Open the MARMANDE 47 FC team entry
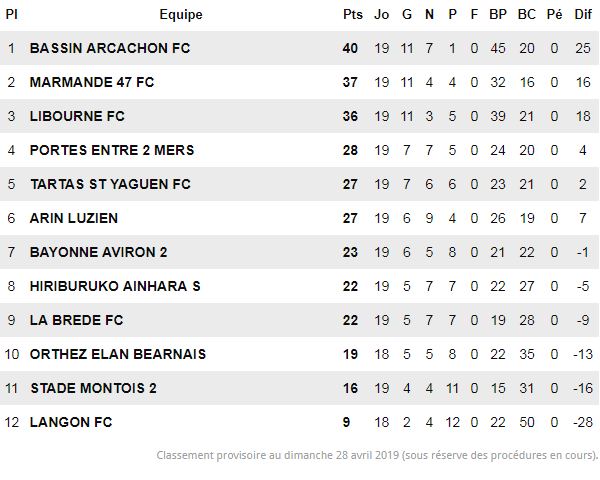Viewport: 600px width, 480px height. click(92, 82)
